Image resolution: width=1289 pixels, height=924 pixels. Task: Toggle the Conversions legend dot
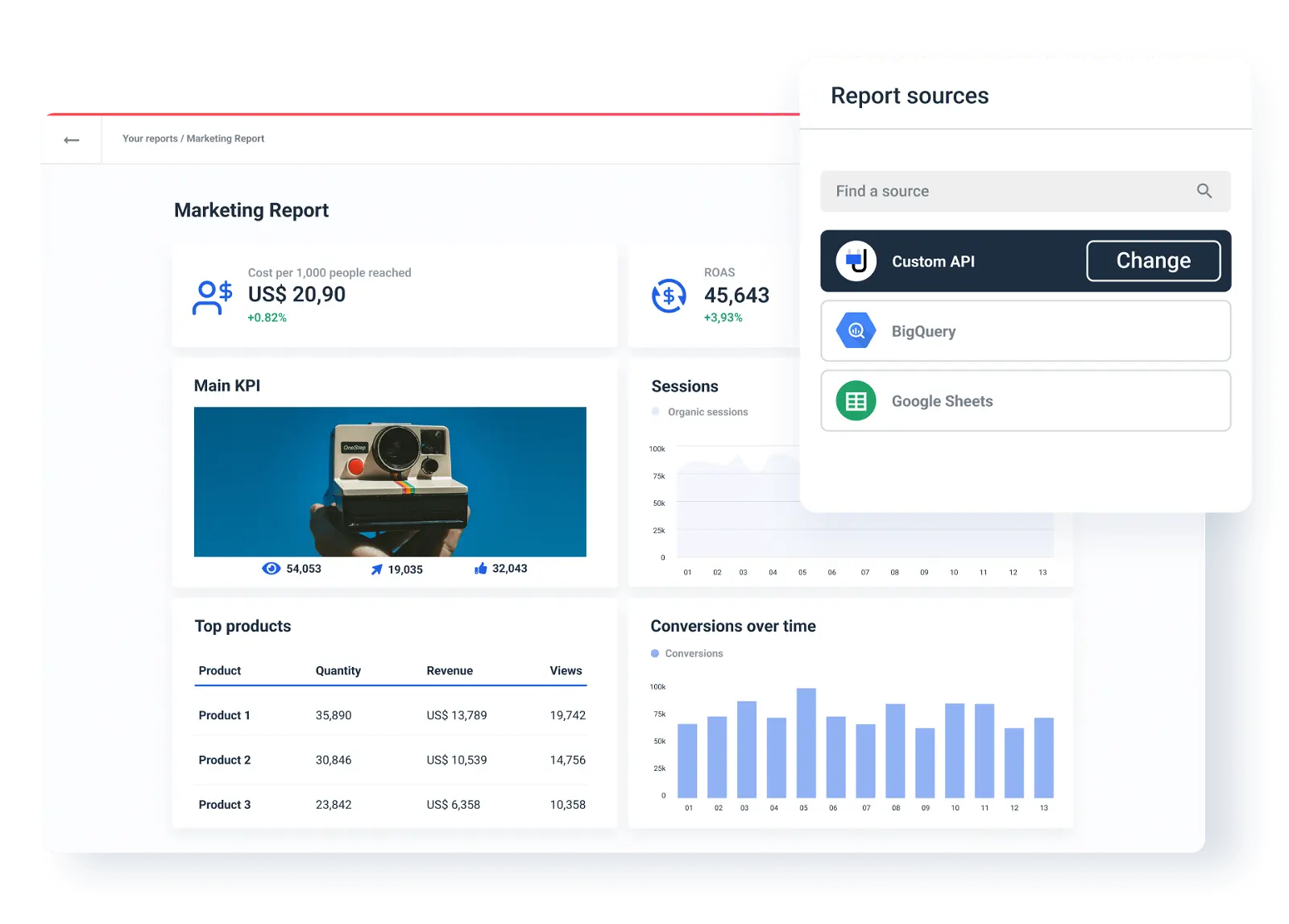[x=655, y=653]
